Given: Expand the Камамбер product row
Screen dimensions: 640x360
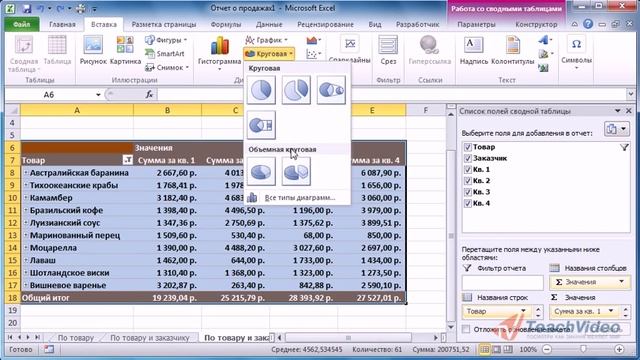Looking at the screenshot, I should point(26,198).
